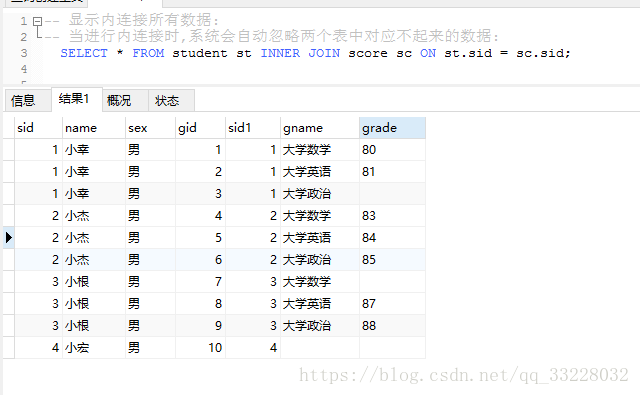
Task: Select grade cell with value 80
Action: (392, 150)
